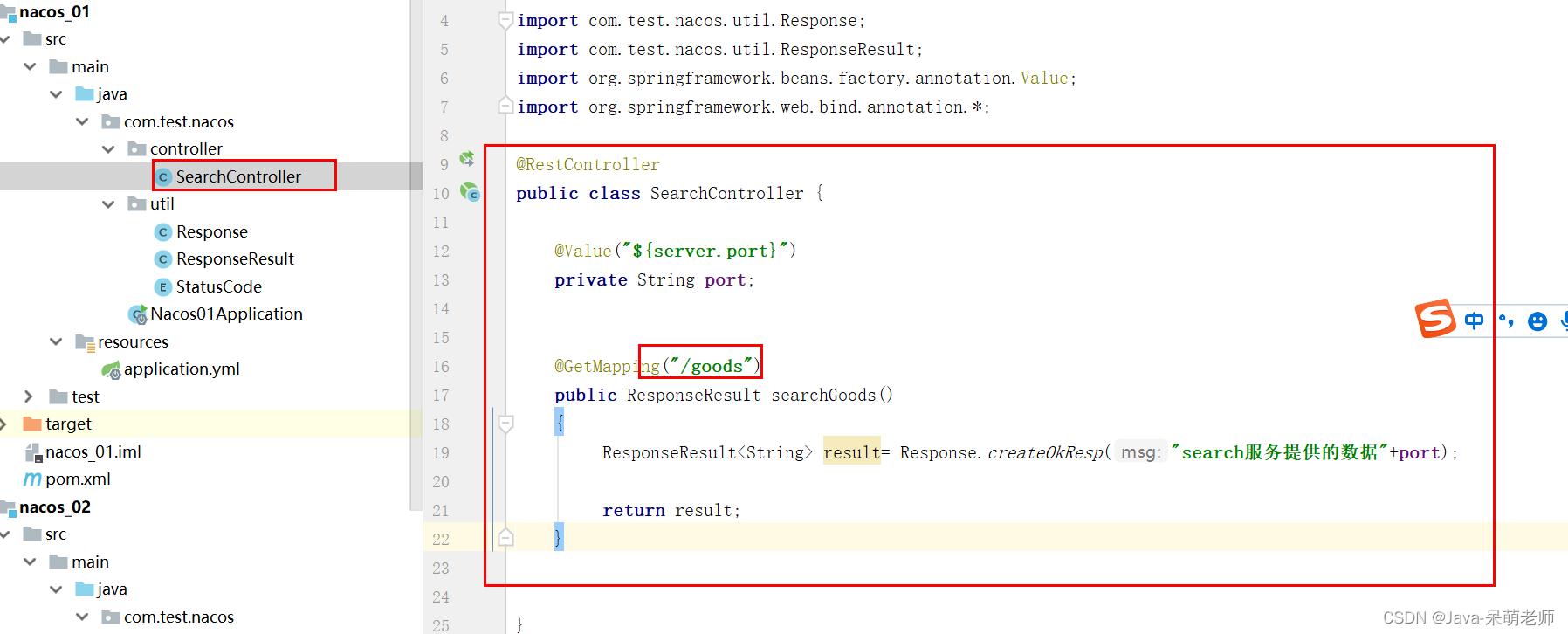Click the nacos_01.iml file icon
This screenshot has width=1568, height=634.
pyautogui.click(x=32, y=451)
